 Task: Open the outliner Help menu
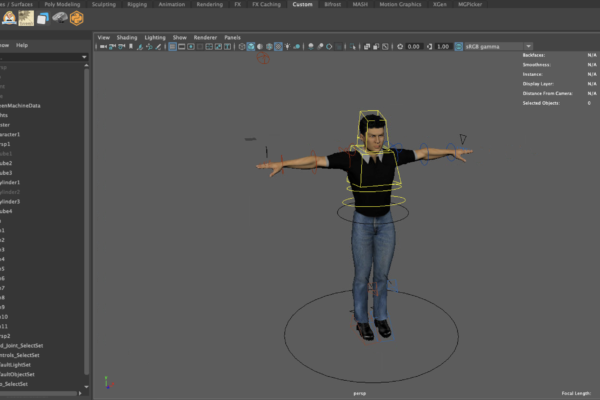22,45
